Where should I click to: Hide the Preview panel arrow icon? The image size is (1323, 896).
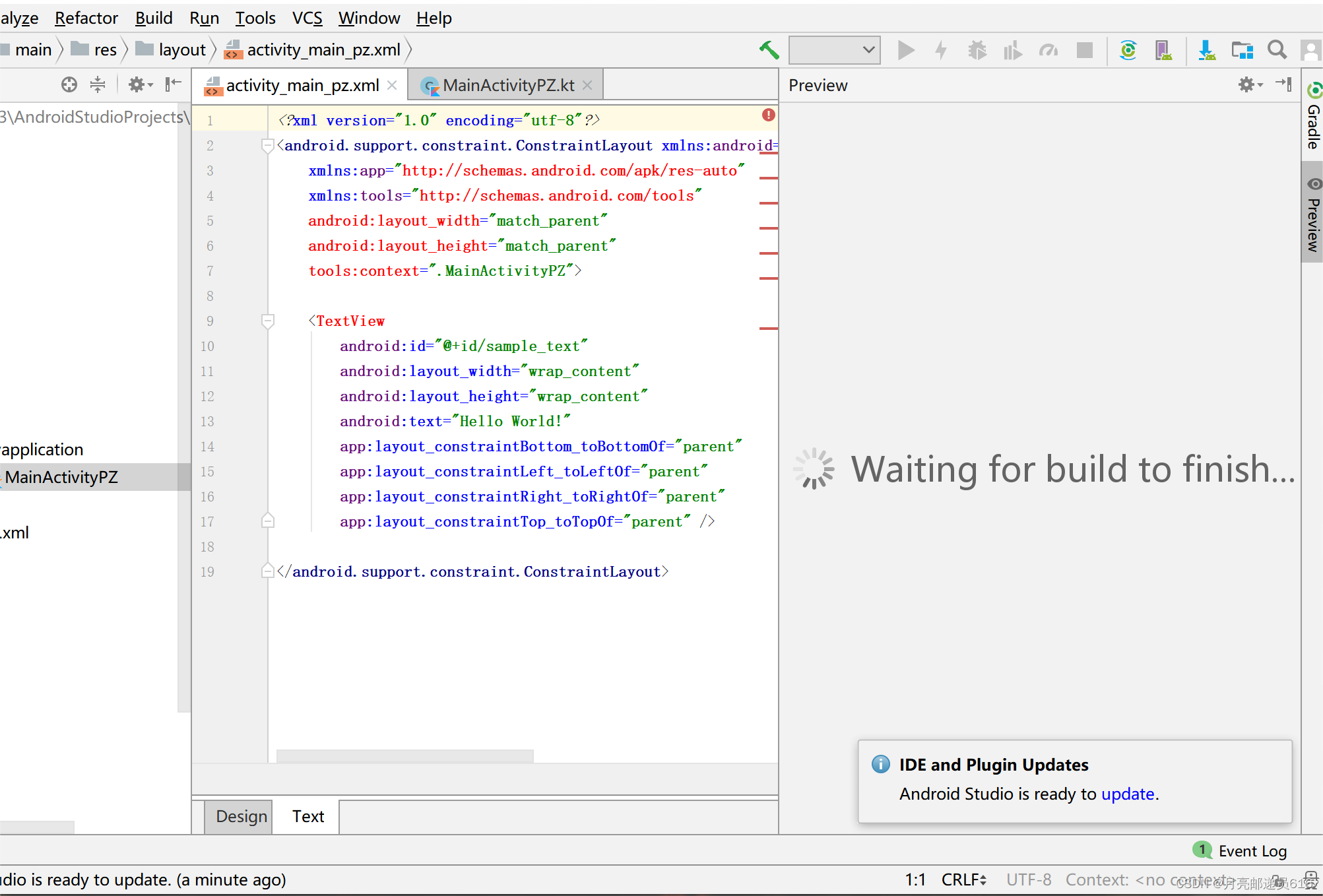(1283, 84)
